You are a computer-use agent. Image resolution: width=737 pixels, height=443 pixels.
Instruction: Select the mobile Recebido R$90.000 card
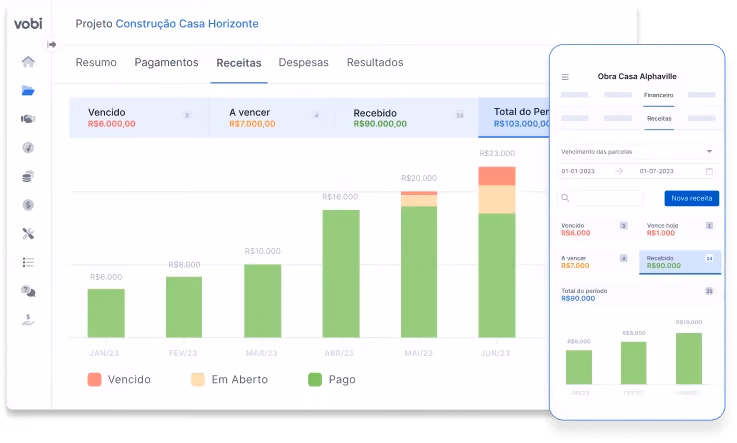[680, 262]
